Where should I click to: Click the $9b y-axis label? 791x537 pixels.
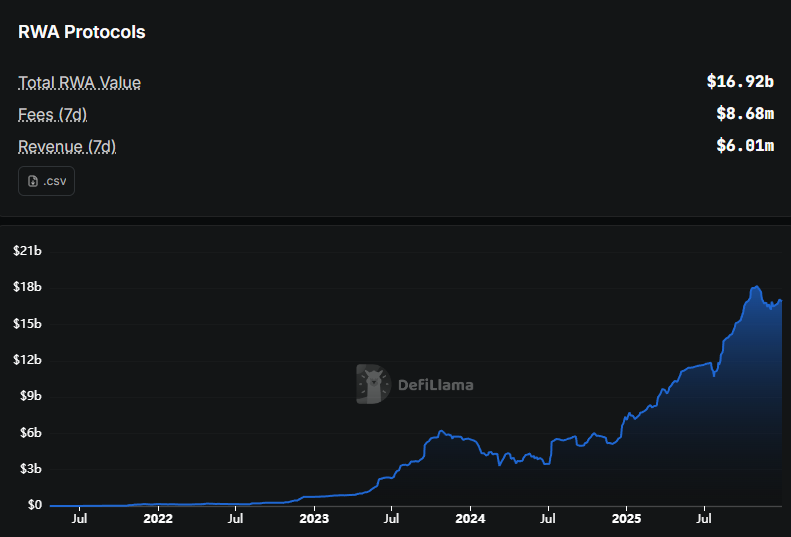click(30, 396)
